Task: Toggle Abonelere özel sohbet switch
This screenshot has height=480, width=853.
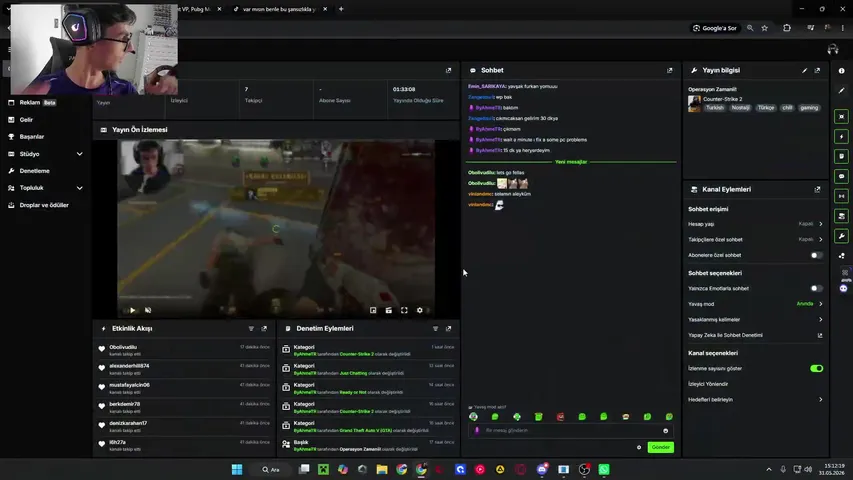Action: pos(816,255)
